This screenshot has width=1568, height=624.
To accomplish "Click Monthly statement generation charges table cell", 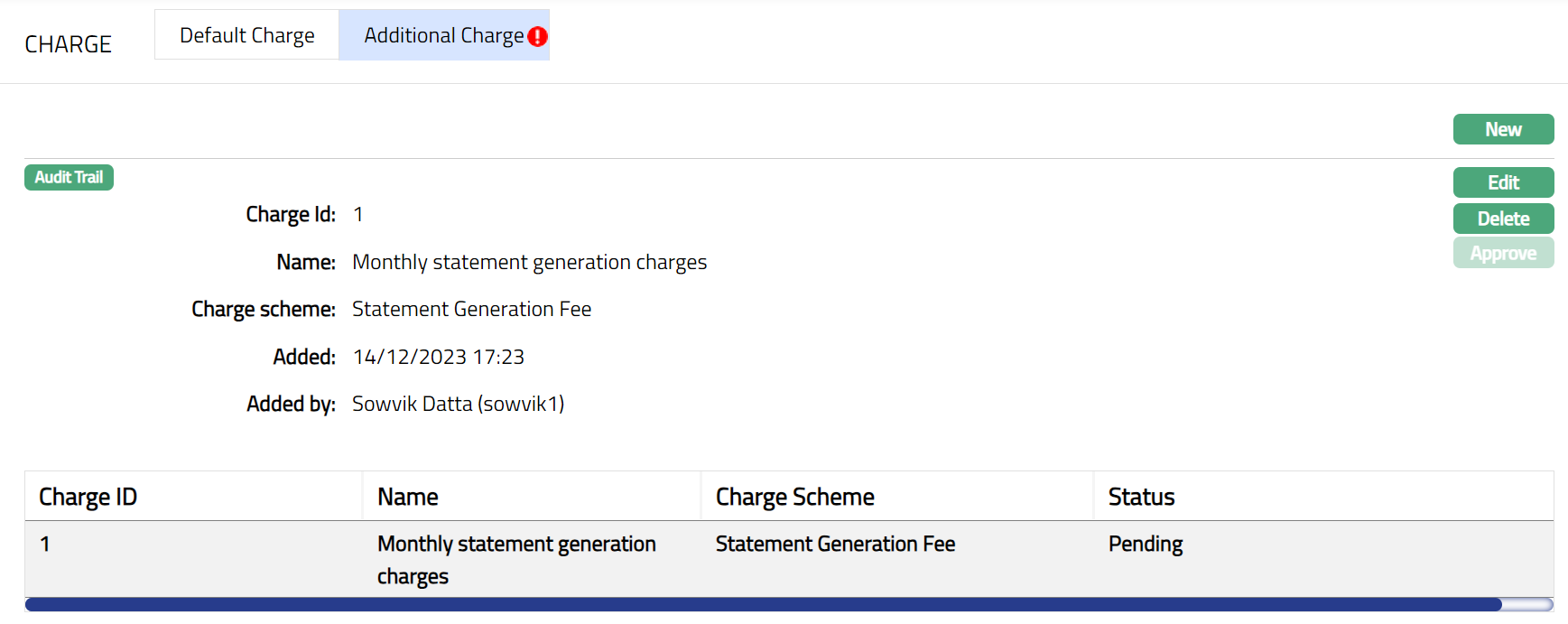I will tap(515, 559).
